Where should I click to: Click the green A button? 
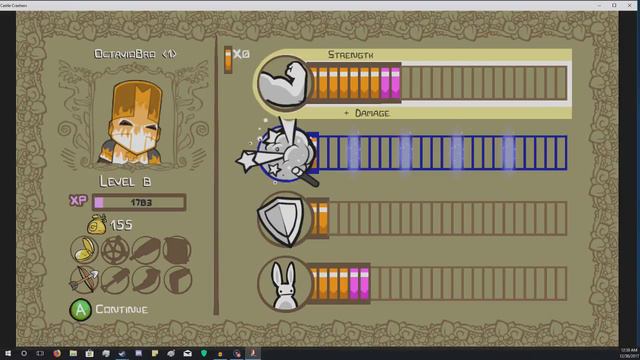80,310
